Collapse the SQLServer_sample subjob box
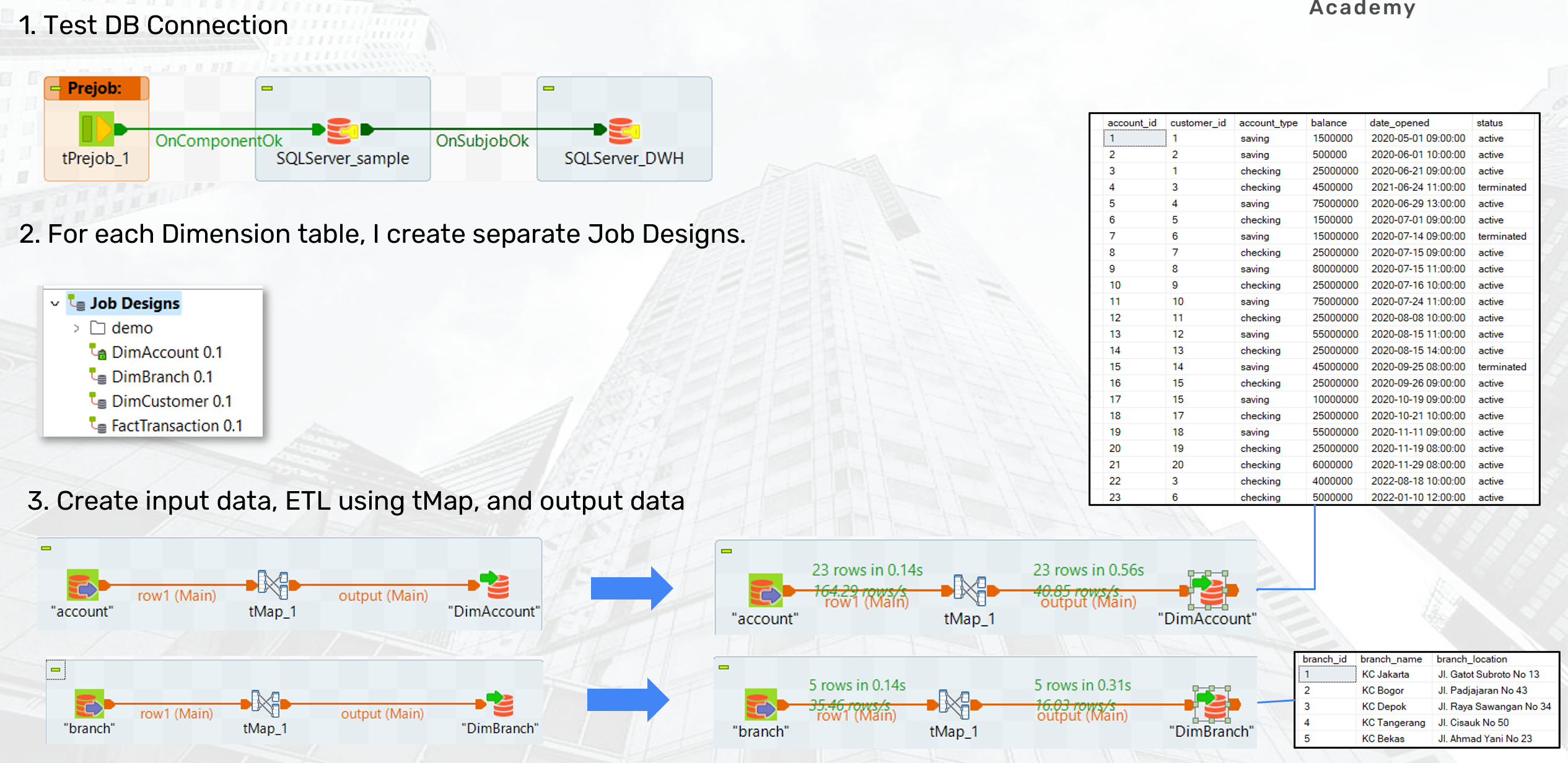This screenshot has width=1568, height=763. pyautogui.click(x=267, y=88)
